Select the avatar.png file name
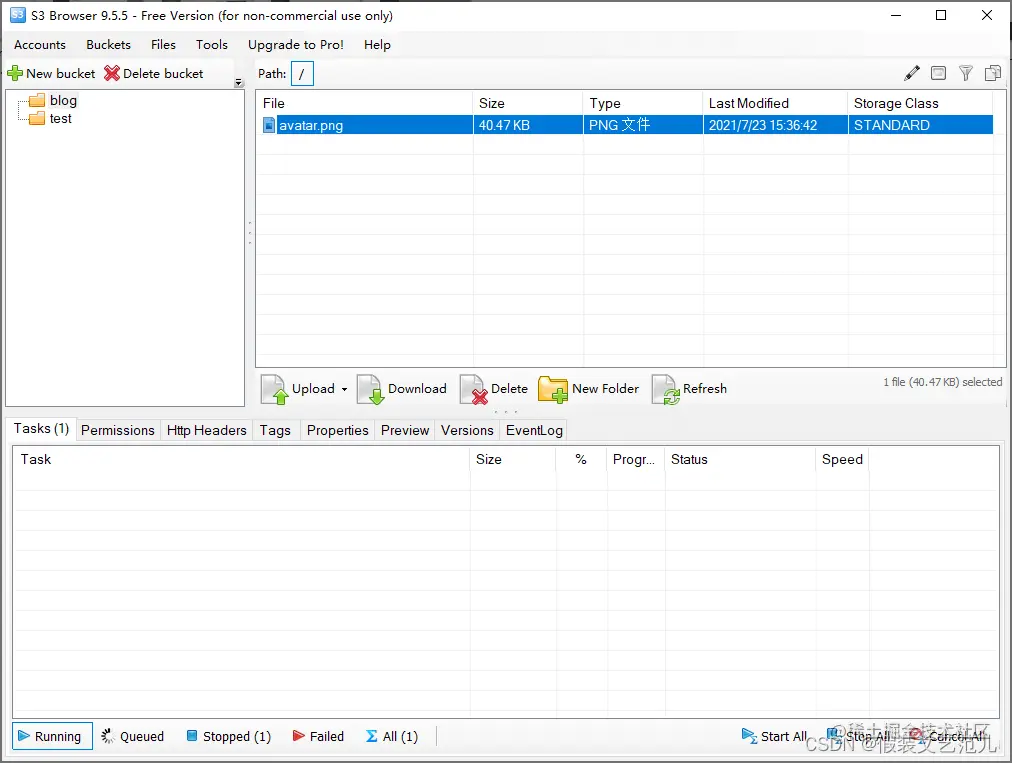This screenshot has height=763, width=1012. point(311,125)
